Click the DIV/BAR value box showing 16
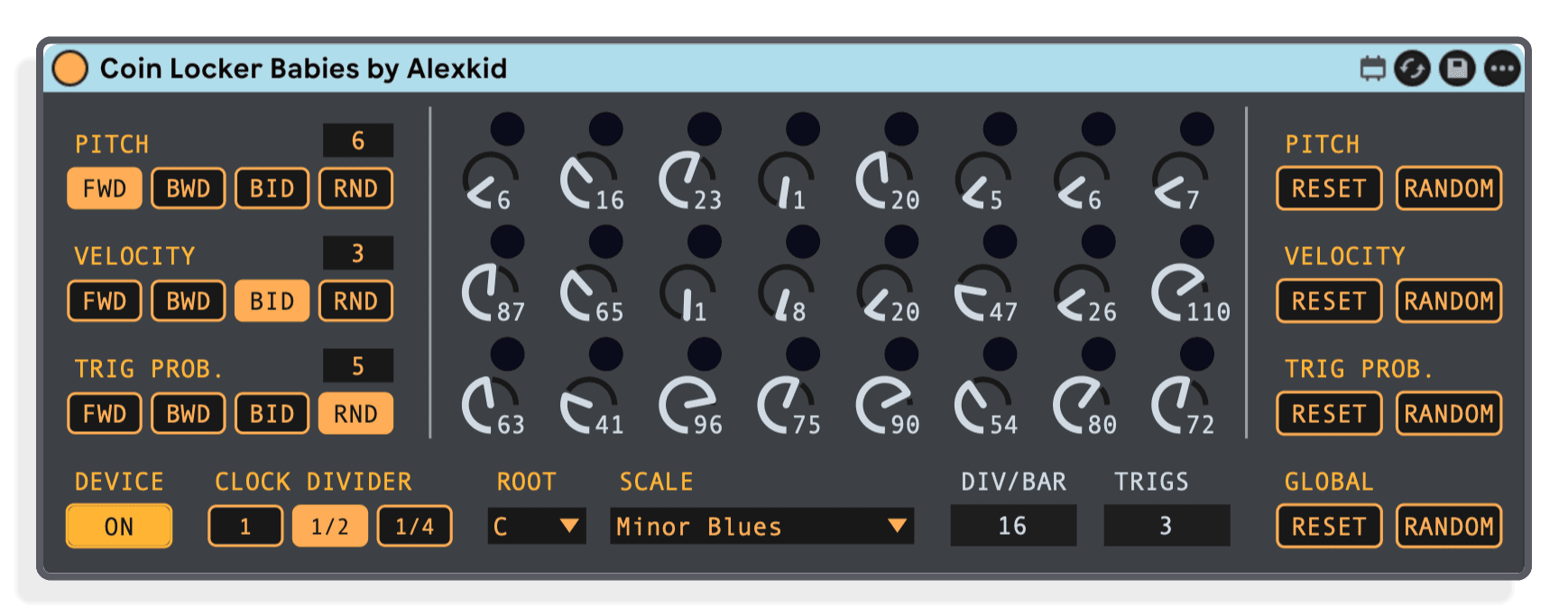 click(x=1013, y=526)
